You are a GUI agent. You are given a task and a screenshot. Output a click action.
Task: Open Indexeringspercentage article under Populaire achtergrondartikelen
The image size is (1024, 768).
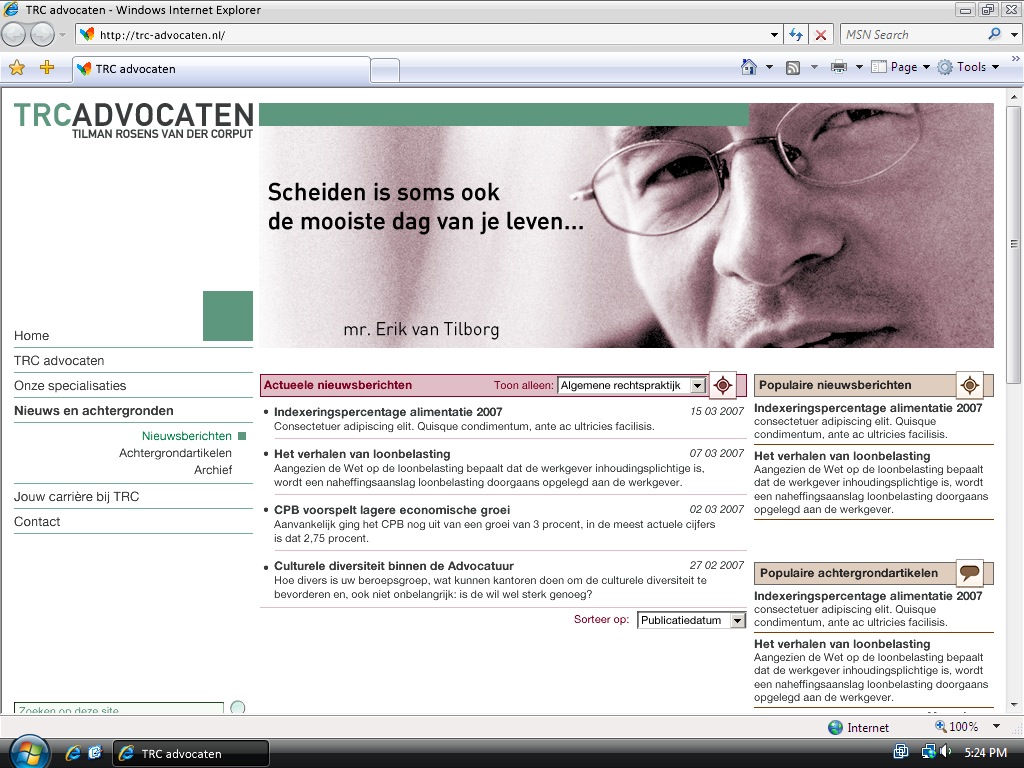(x=868, y=596)
